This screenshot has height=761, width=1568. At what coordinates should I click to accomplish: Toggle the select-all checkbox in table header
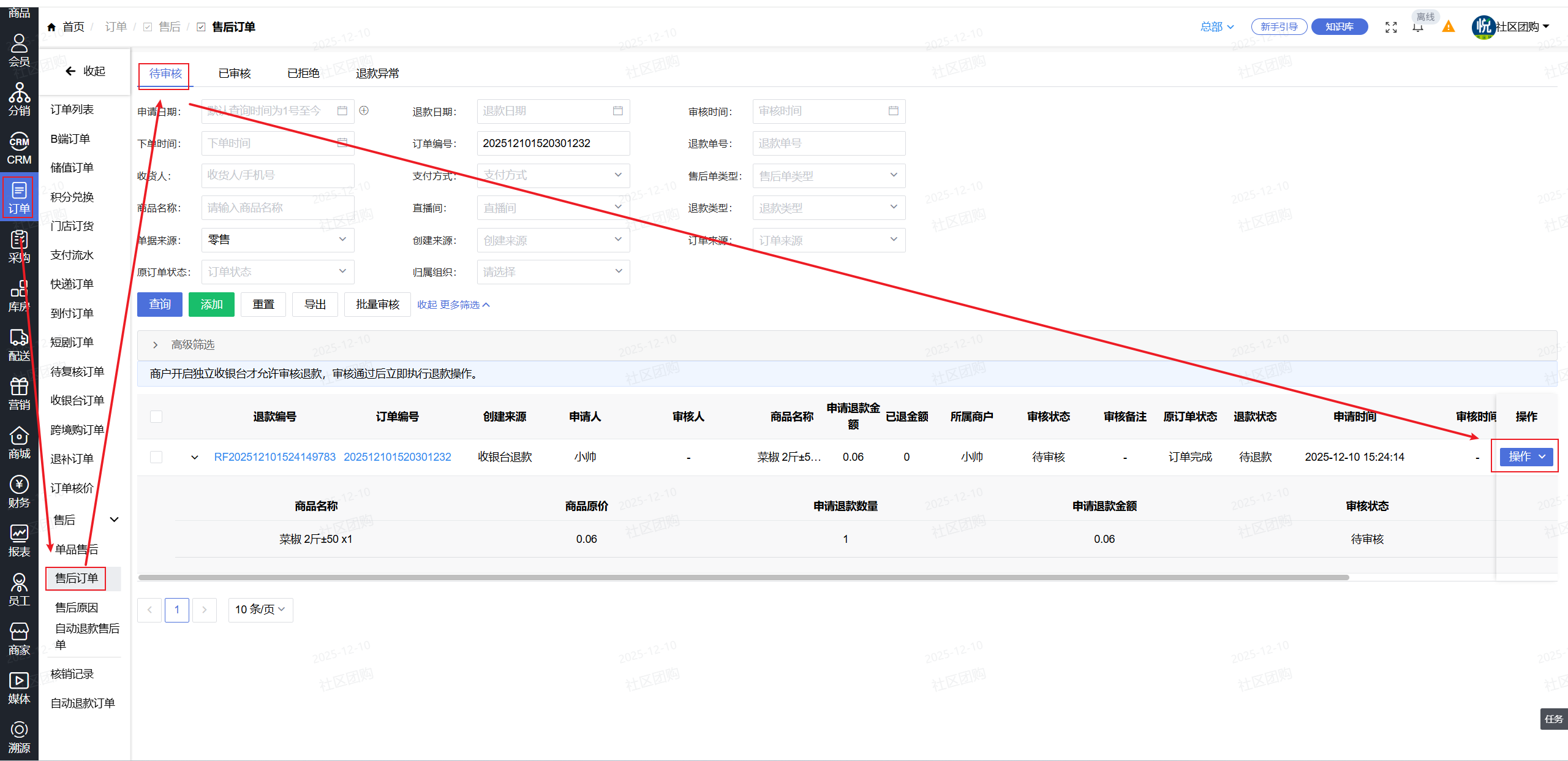(156, 417)
